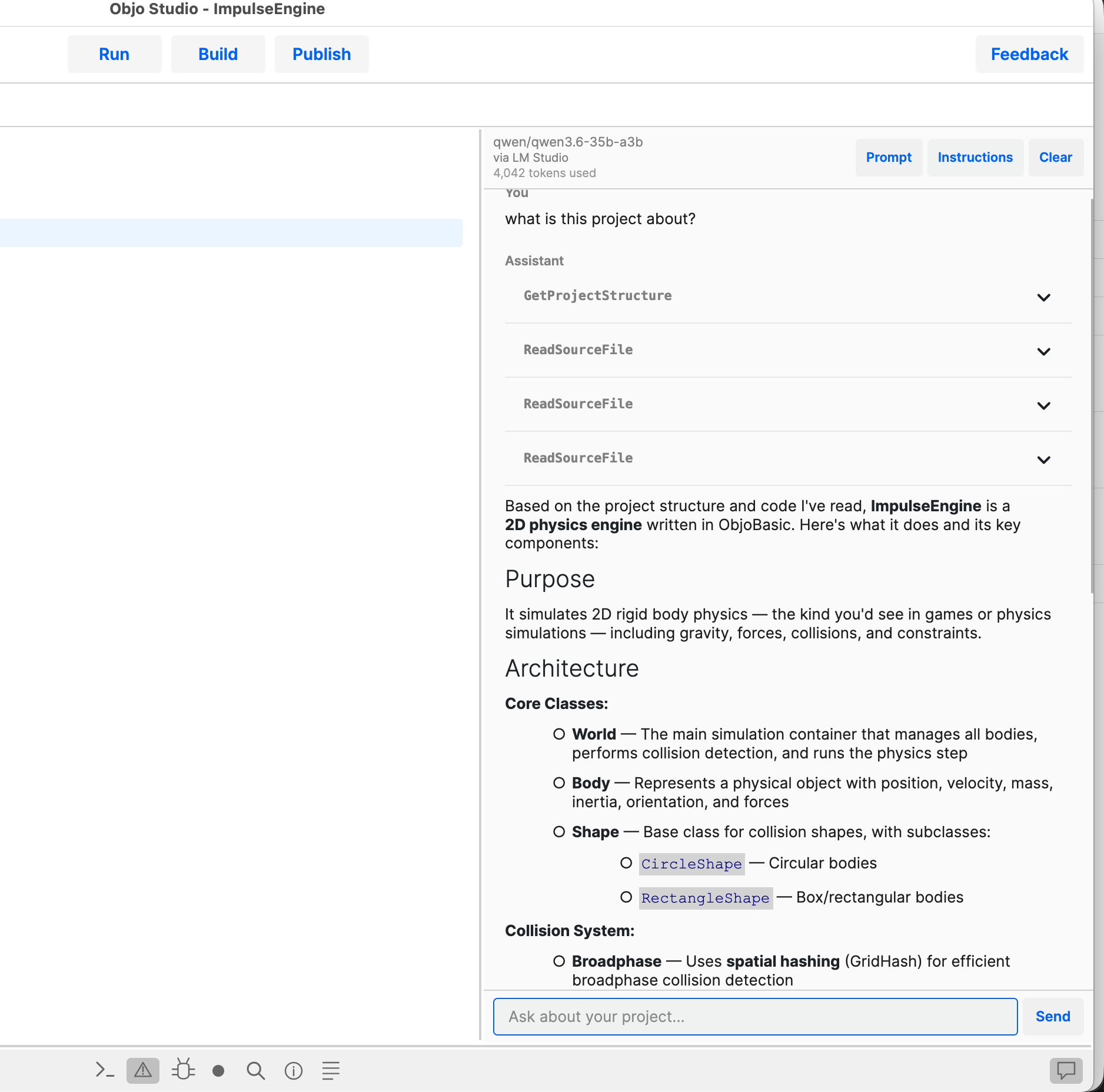
Task: Click the Publish button
Action: coord(321,54)
